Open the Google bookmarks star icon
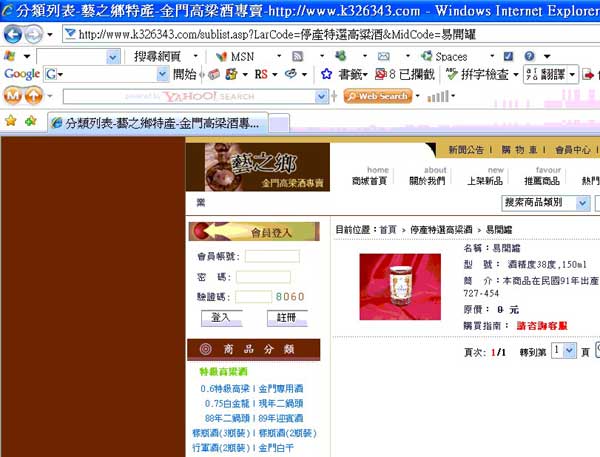 pos(326,74)
